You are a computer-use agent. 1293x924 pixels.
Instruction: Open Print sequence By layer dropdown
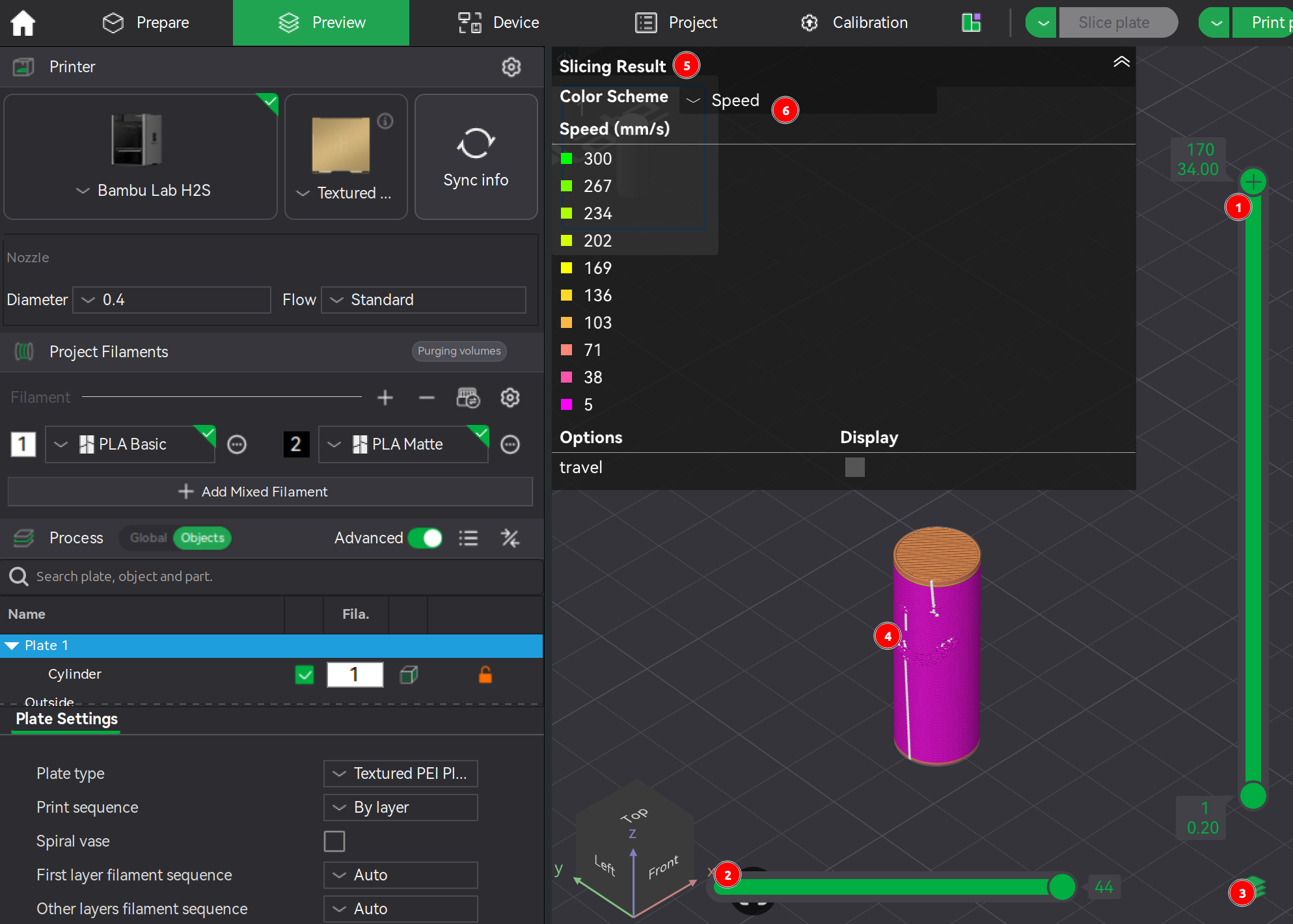(401, 808)
